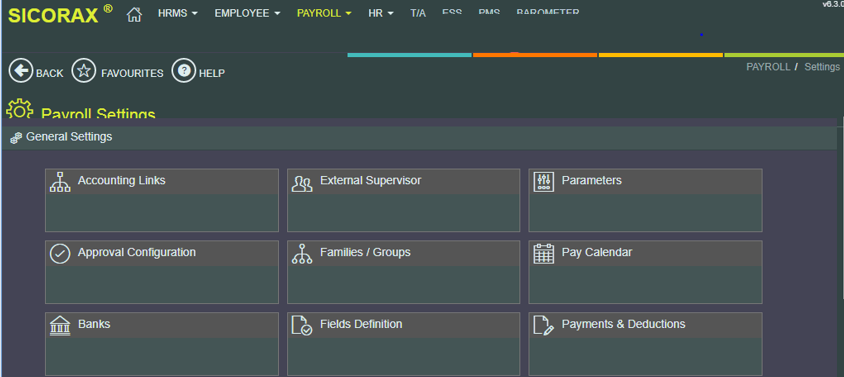Viewport: 844px width, 377px height.
Task: Click the Fields Definition document icon
Action: pyautogui.click(x=302, y=326)
